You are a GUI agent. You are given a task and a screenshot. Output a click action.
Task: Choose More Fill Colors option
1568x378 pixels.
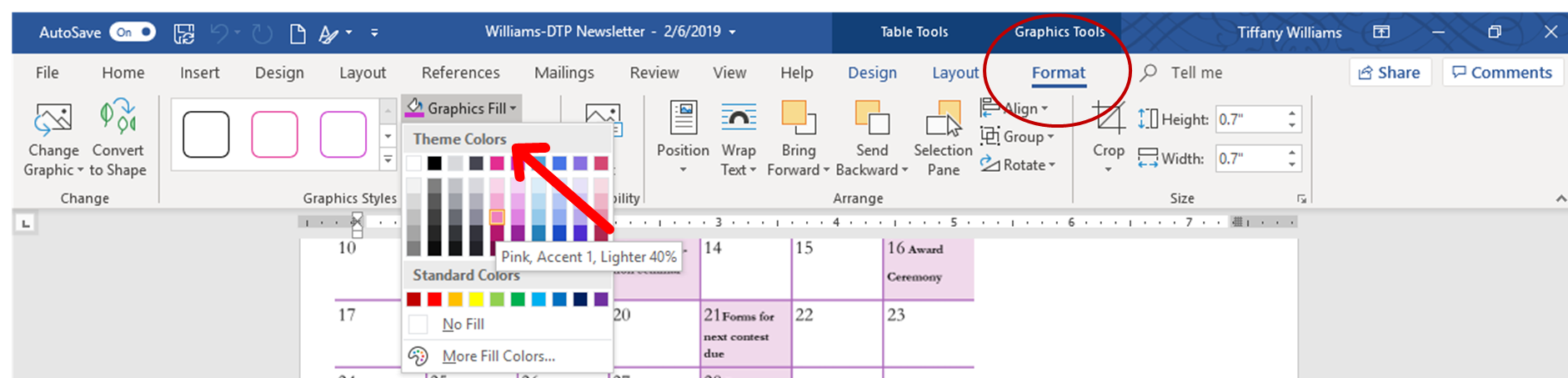[x=498, y=356]
